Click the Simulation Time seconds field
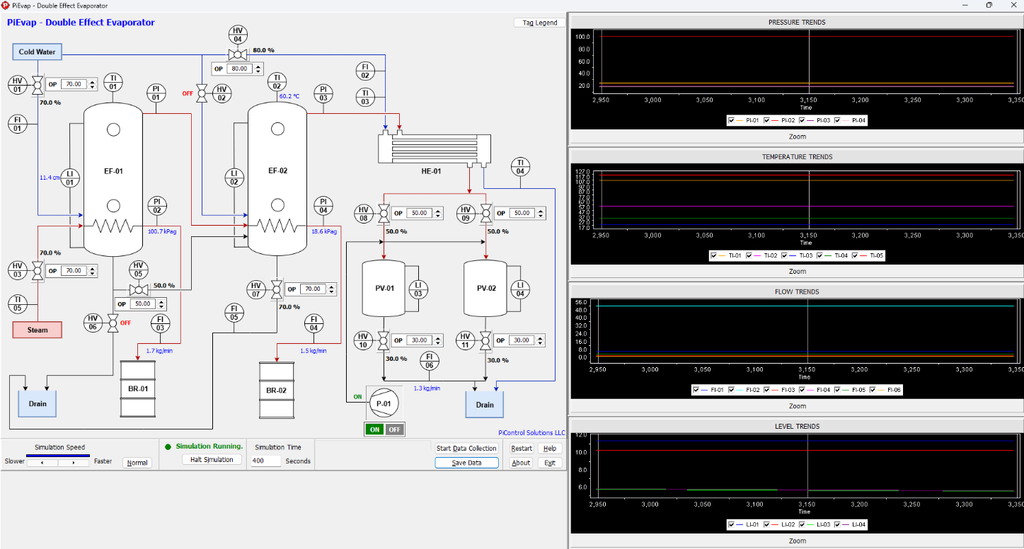The width and height of the screenshot is (1024, 549). click(265, 461)
